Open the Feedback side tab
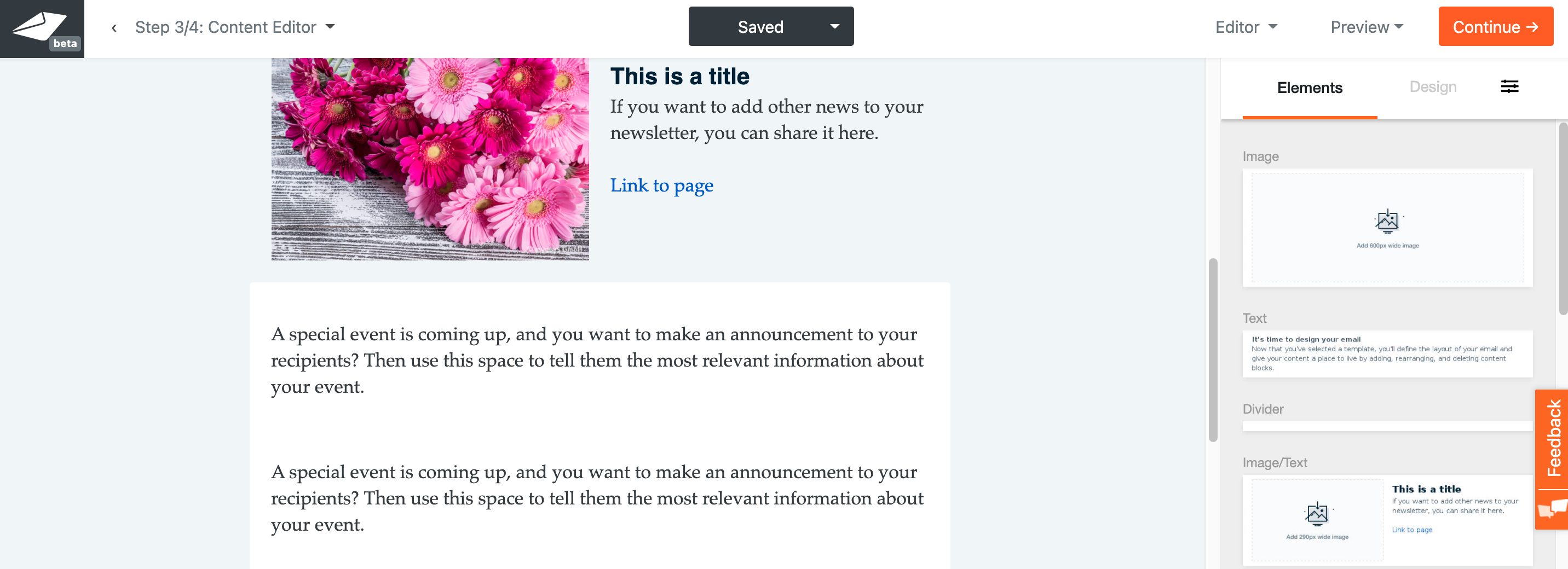Screen dimensions: 1568x569 tap(1553, 438)
